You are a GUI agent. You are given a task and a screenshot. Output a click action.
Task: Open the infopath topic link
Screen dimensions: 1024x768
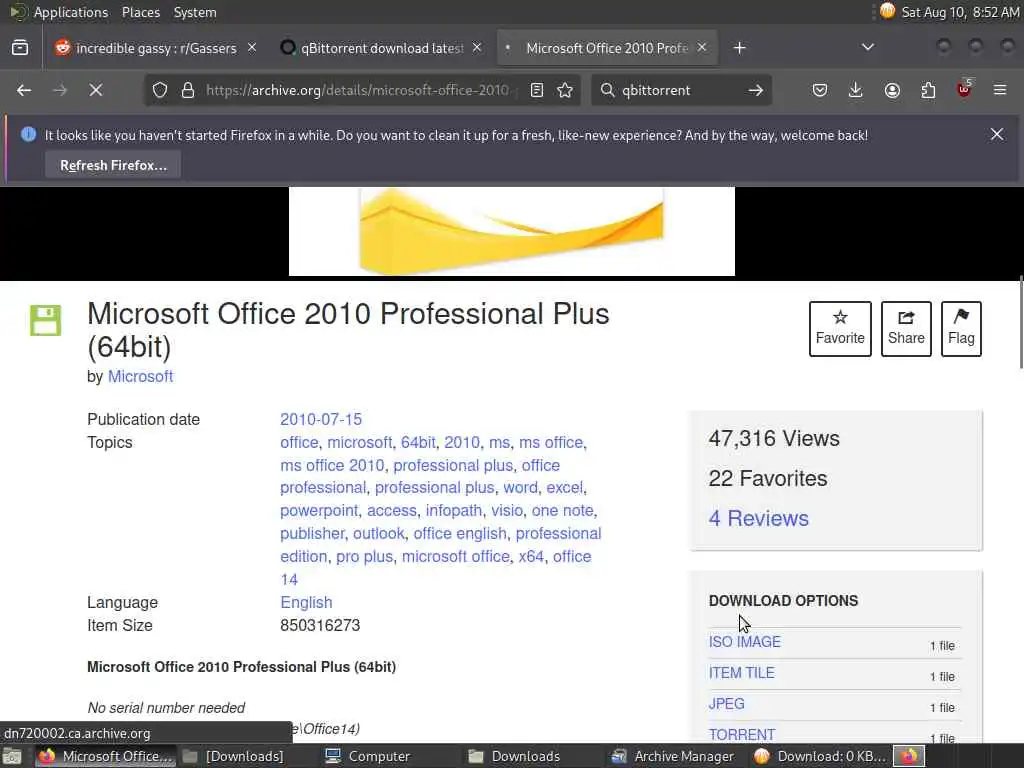point(454,511)
